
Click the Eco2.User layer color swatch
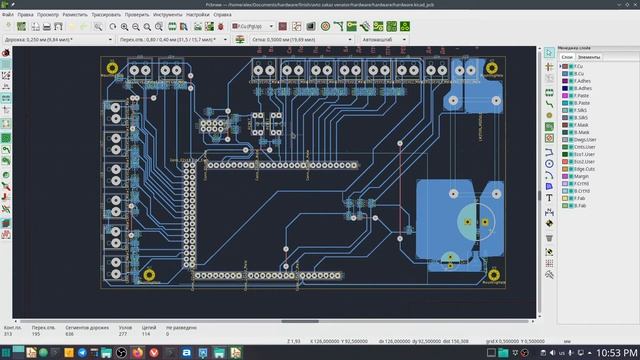tap(565, 162)
